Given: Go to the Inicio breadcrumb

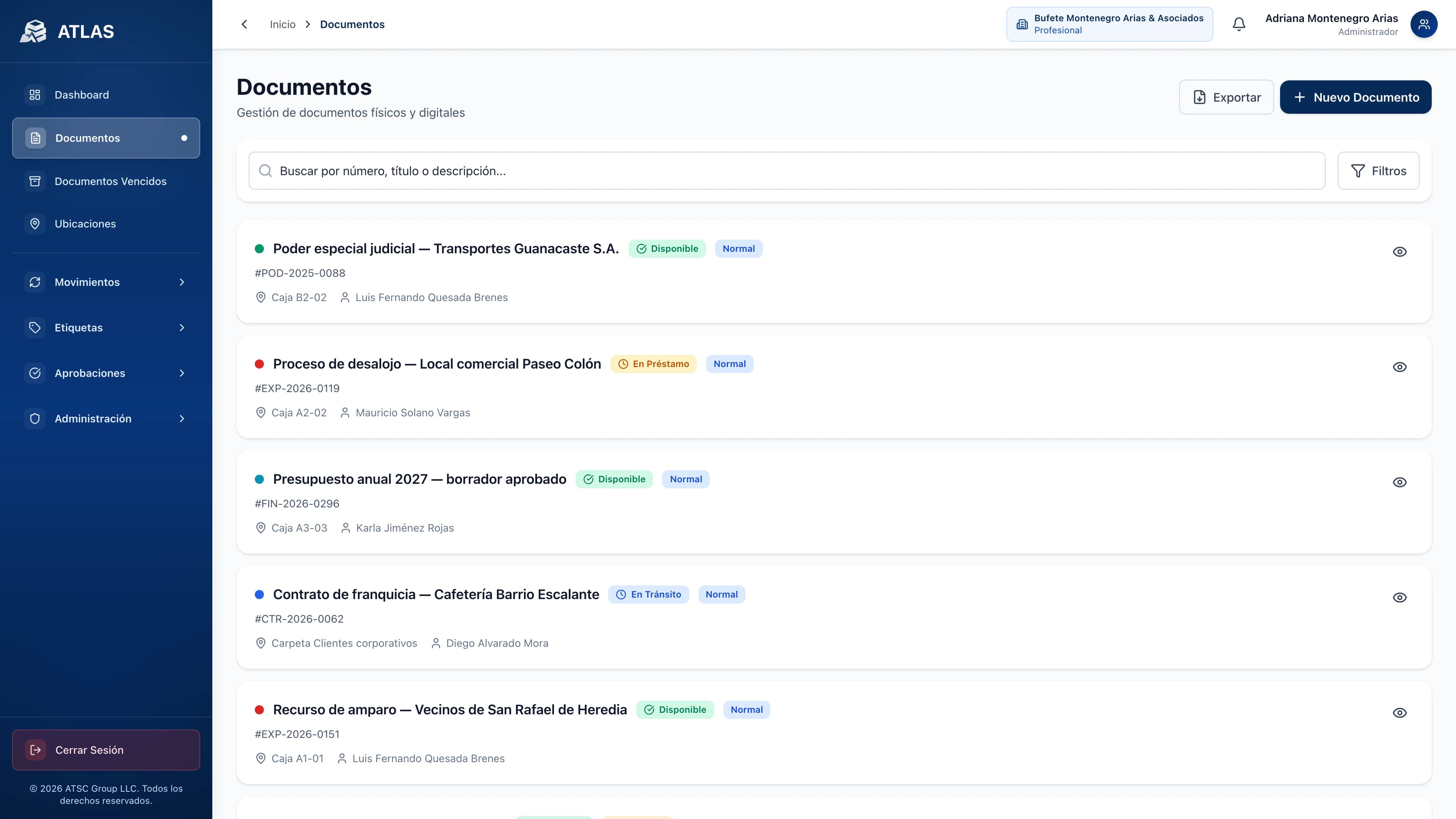Looking at the screenshot, I should click(x=282, y=24).
